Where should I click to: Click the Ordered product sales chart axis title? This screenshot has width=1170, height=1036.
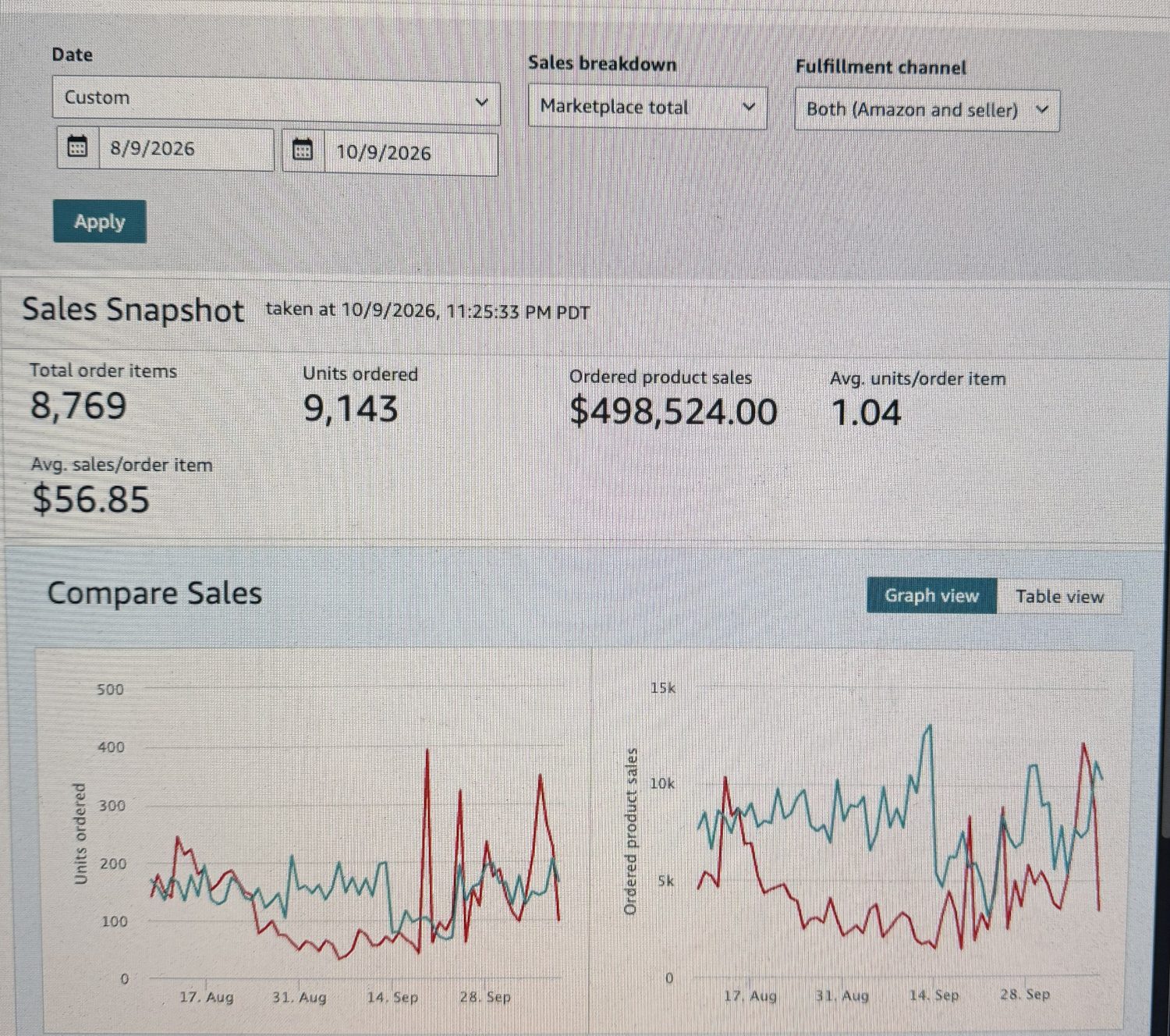[630, 831]
